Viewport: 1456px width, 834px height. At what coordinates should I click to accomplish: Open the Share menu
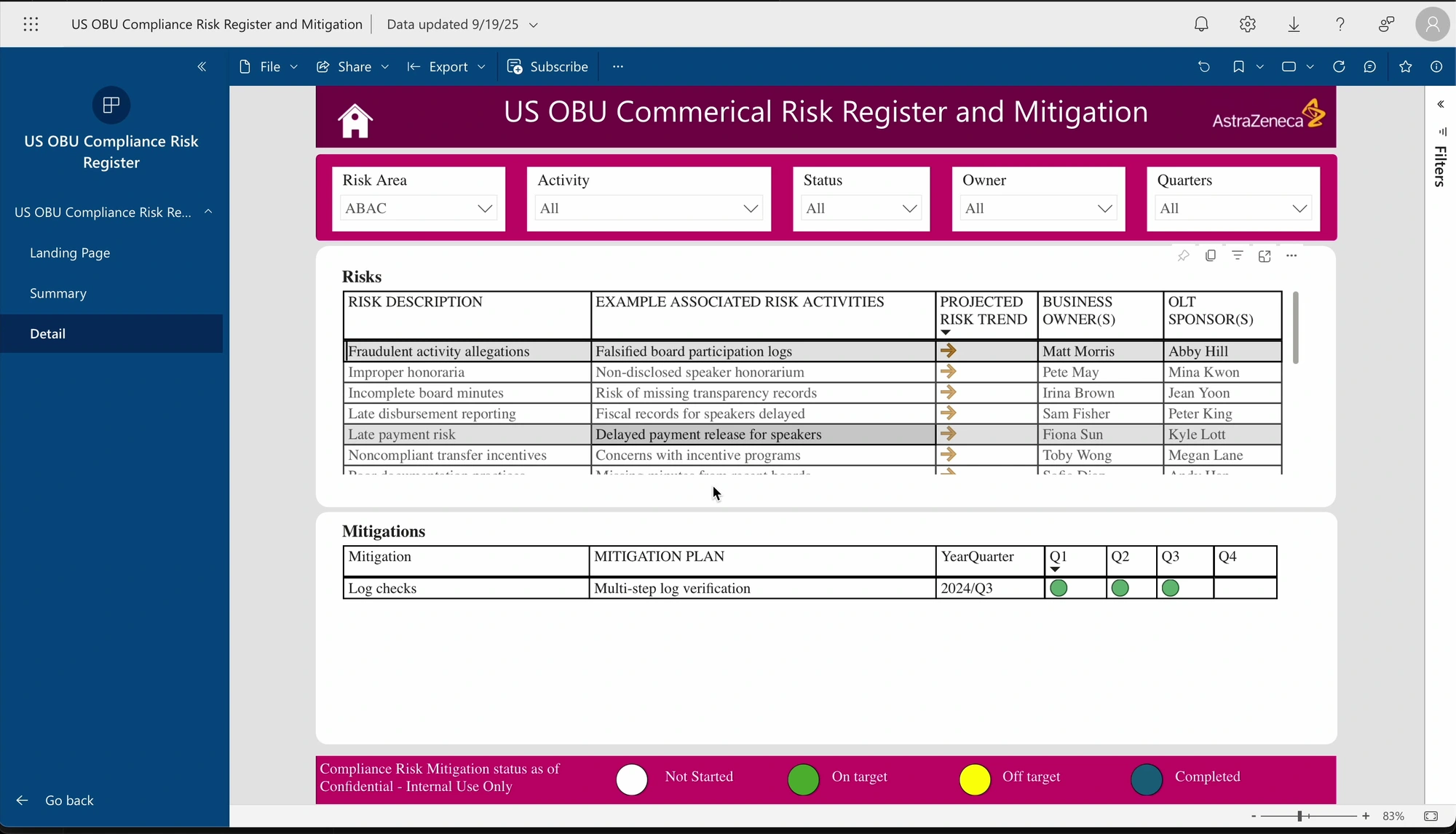pyautogui.click(x=352, y=66)
